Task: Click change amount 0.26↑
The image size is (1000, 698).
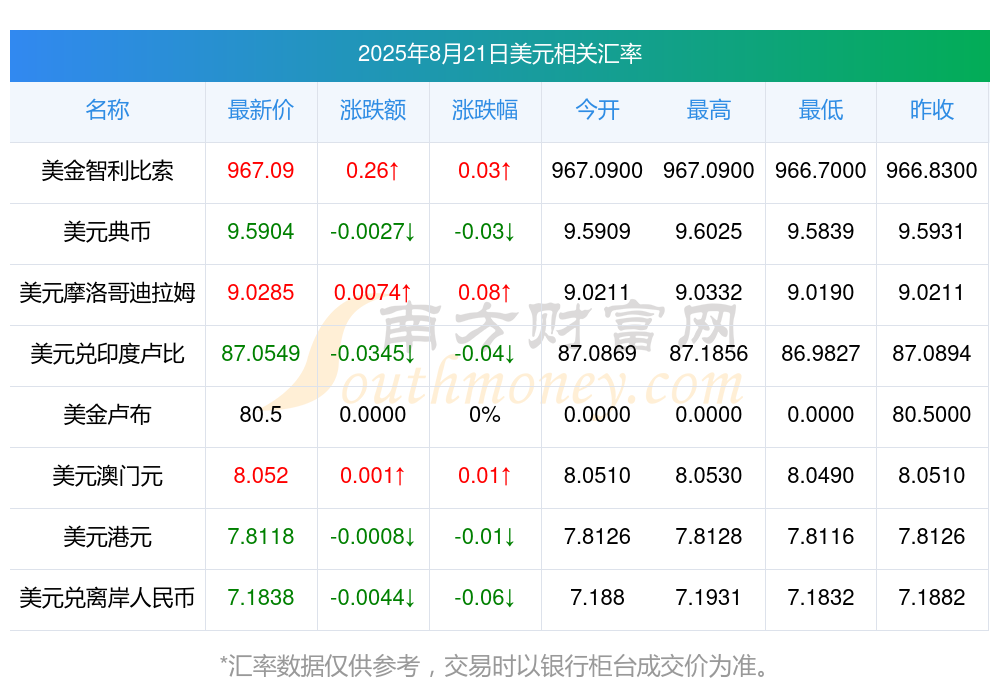Action: (373, 171)
